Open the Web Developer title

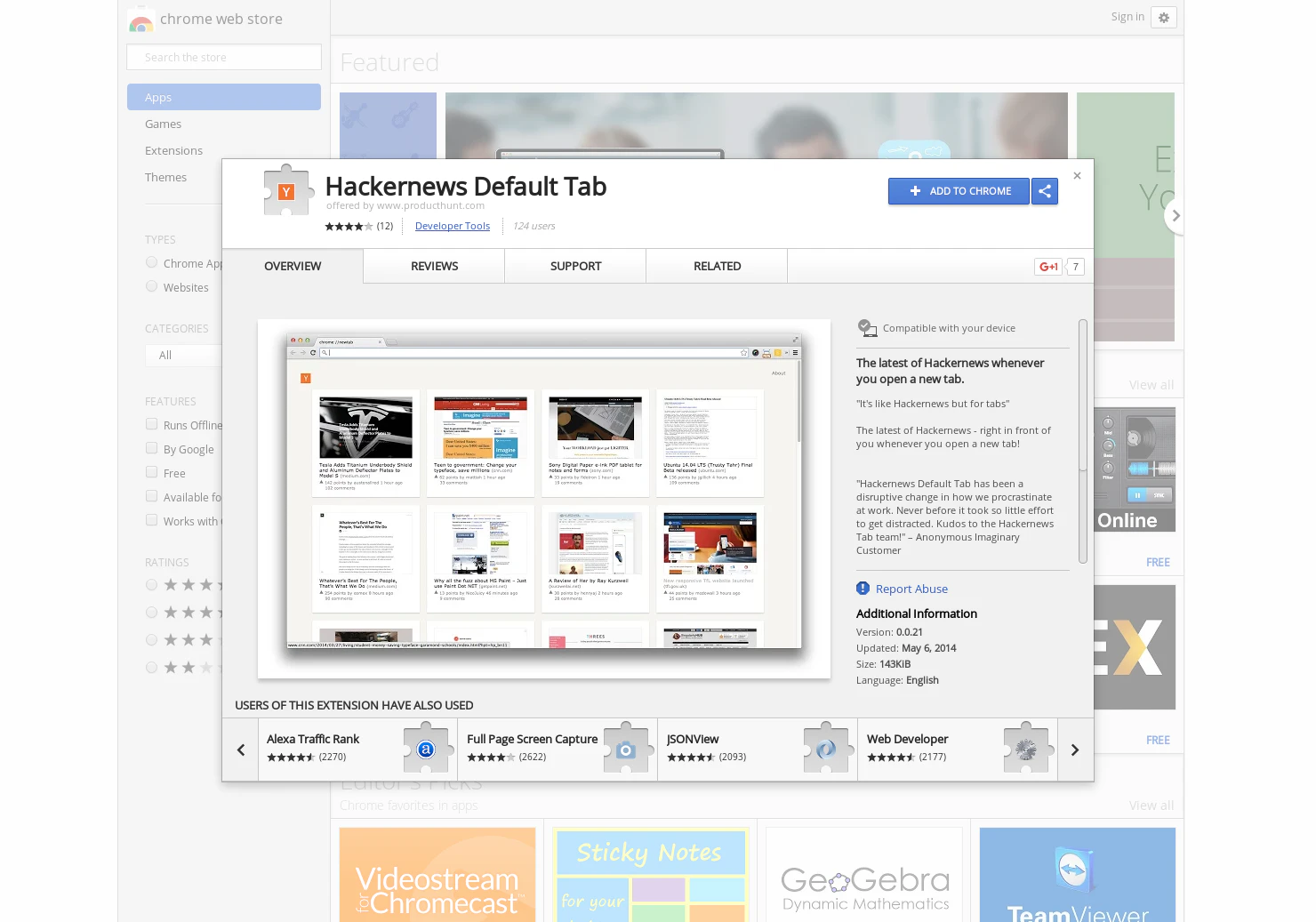908,739
